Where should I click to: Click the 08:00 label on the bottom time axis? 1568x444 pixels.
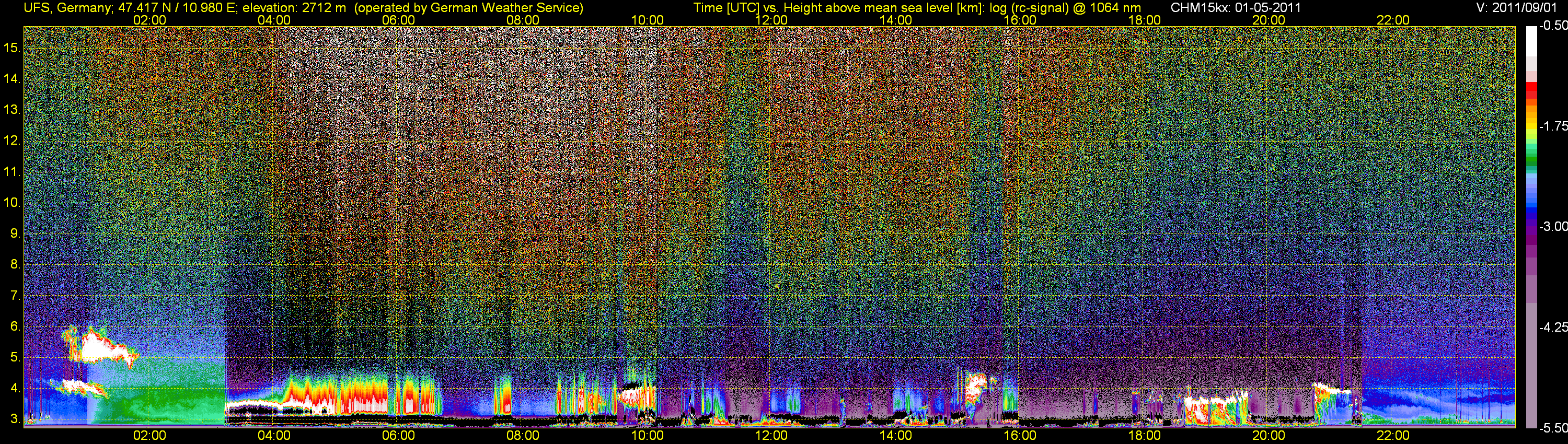523,436
